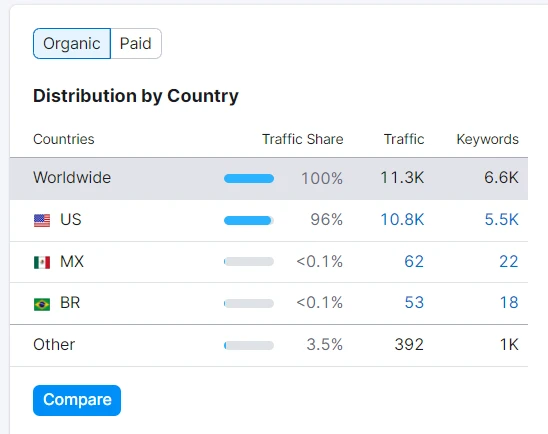548x434 pixels.
Task: Click the Traffic Share column header
Action: pyautogui.click(x=303, y=139)
